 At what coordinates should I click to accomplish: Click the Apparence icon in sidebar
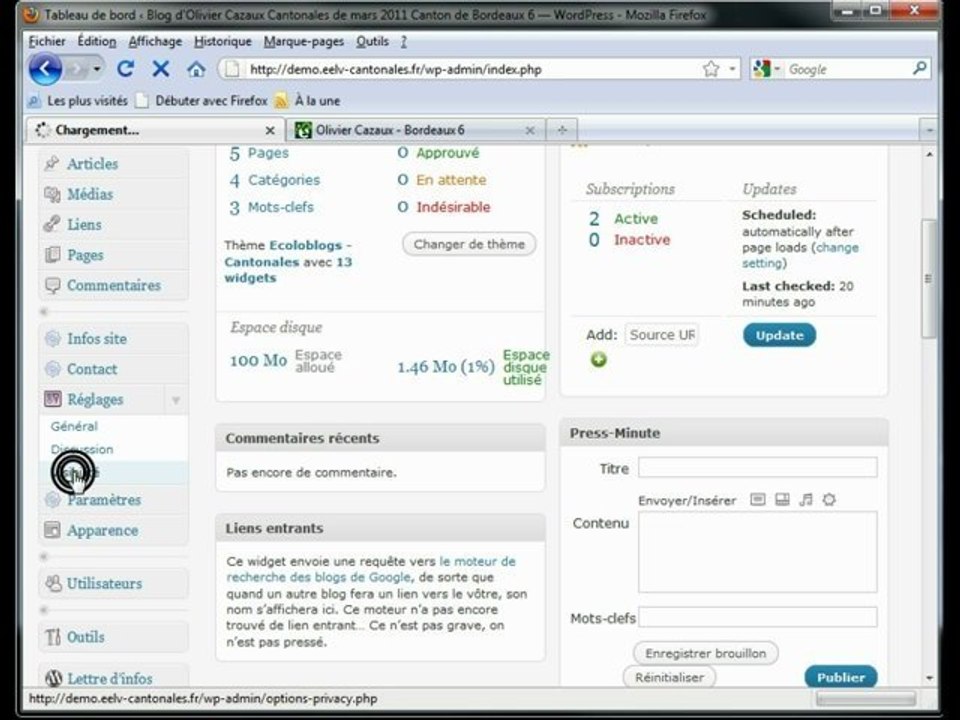(53, 530)
